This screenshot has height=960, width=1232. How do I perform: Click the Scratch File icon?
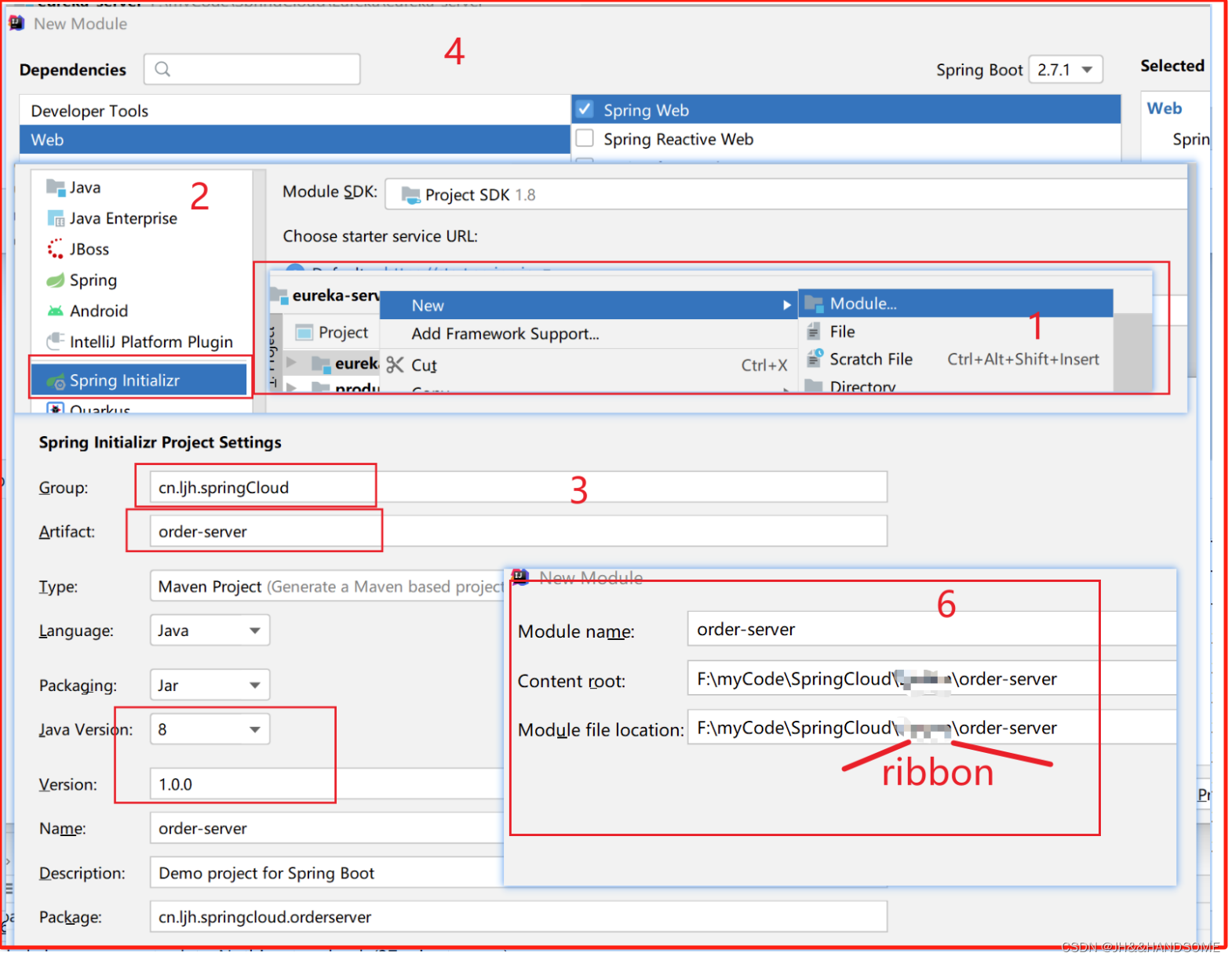pos(815,358)
